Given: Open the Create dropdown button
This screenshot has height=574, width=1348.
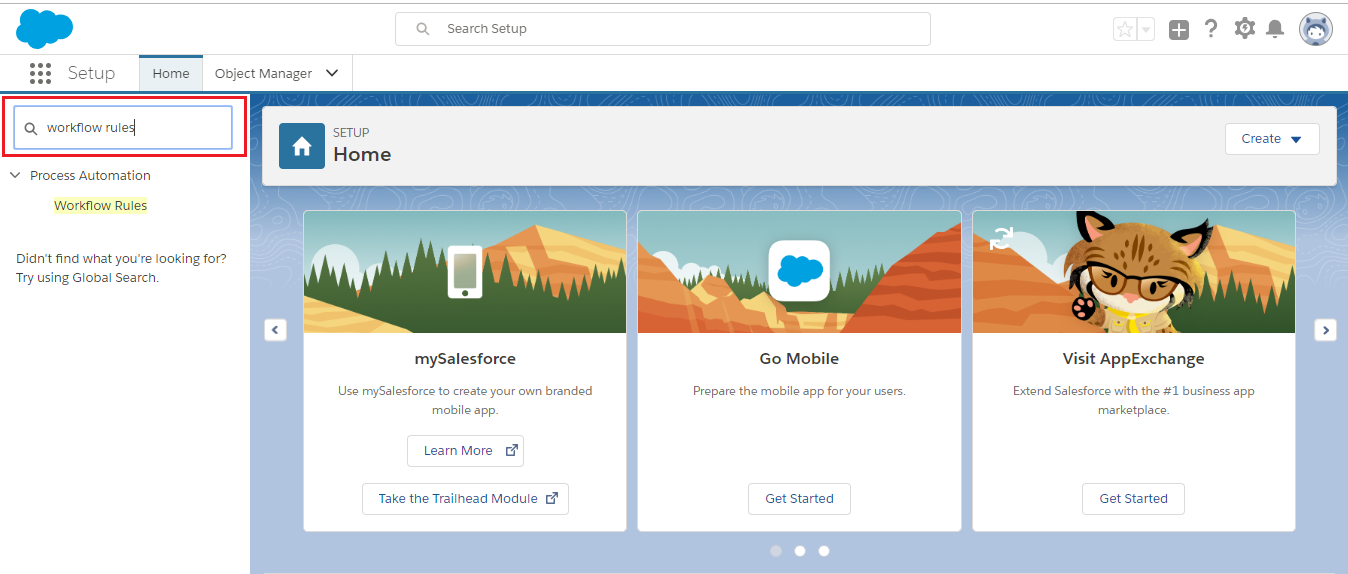Looking at the screenshot, I should (1272, 139).
